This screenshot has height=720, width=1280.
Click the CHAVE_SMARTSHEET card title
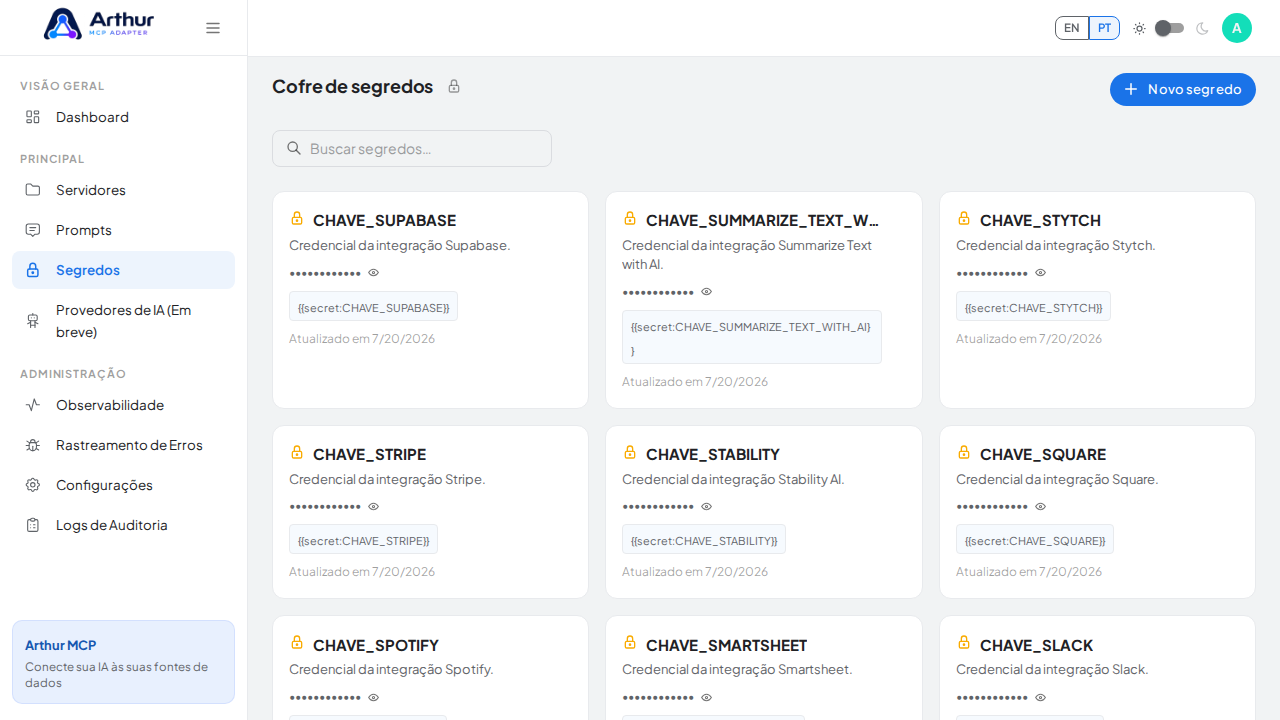tap(726, 645)
